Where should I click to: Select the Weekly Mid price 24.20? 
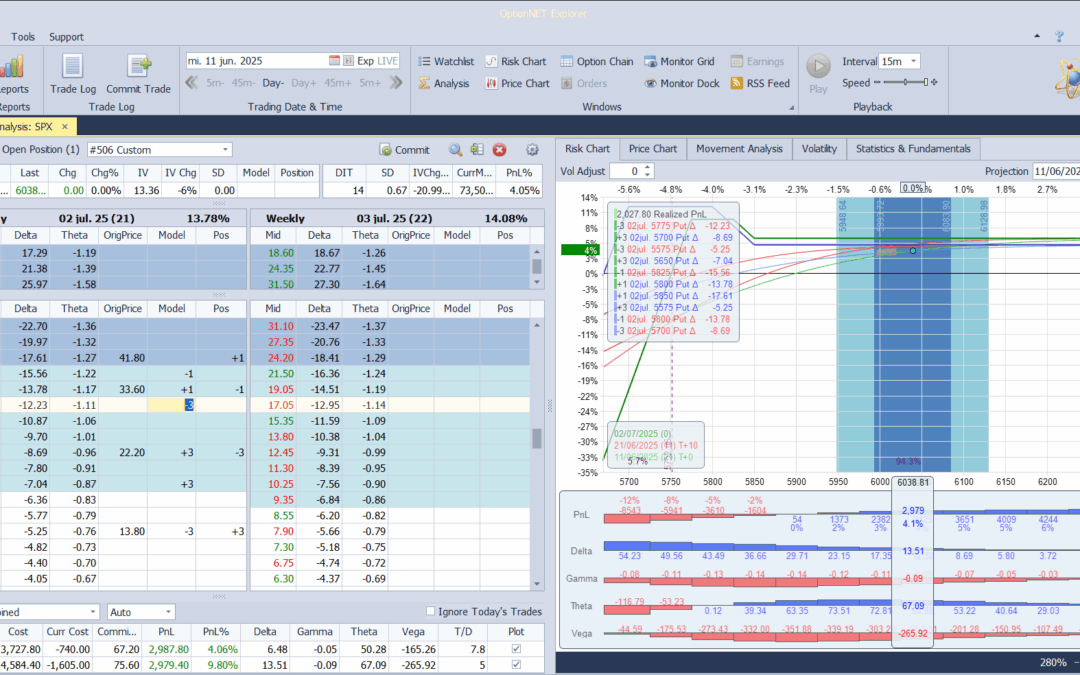(280, 357)
